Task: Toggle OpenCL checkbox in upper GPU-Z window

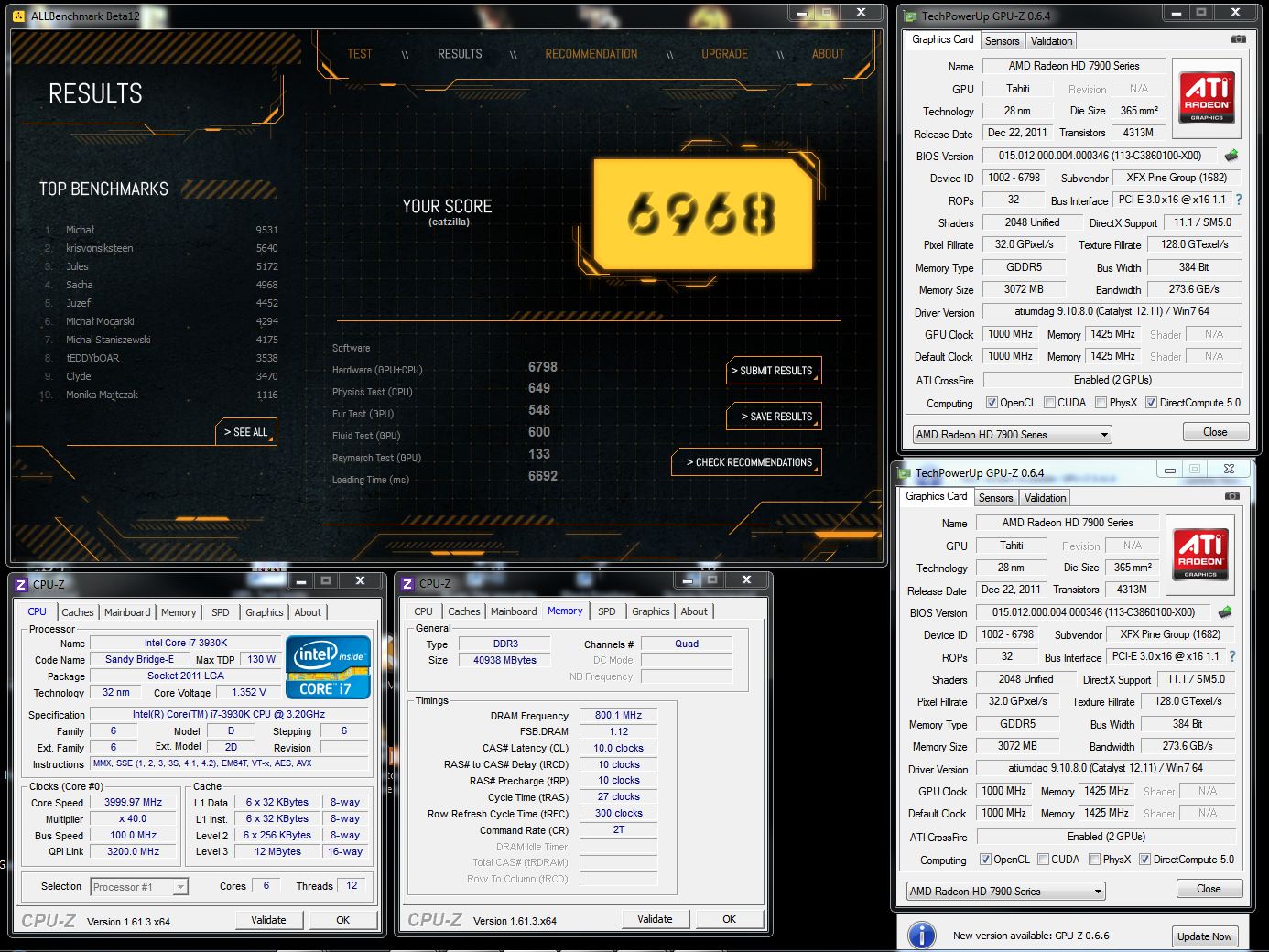Action: (x=992, y=403)
